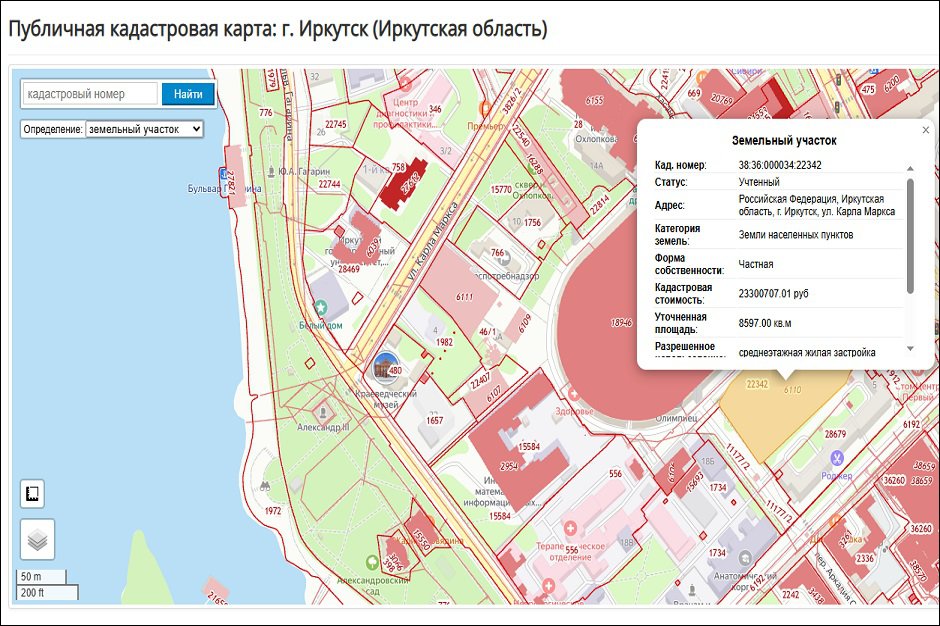This screenshot has height=626, width=940.
Task: Click the Анатомический корпус education marker
Action: pyautogui.click(x=745, y=558)
